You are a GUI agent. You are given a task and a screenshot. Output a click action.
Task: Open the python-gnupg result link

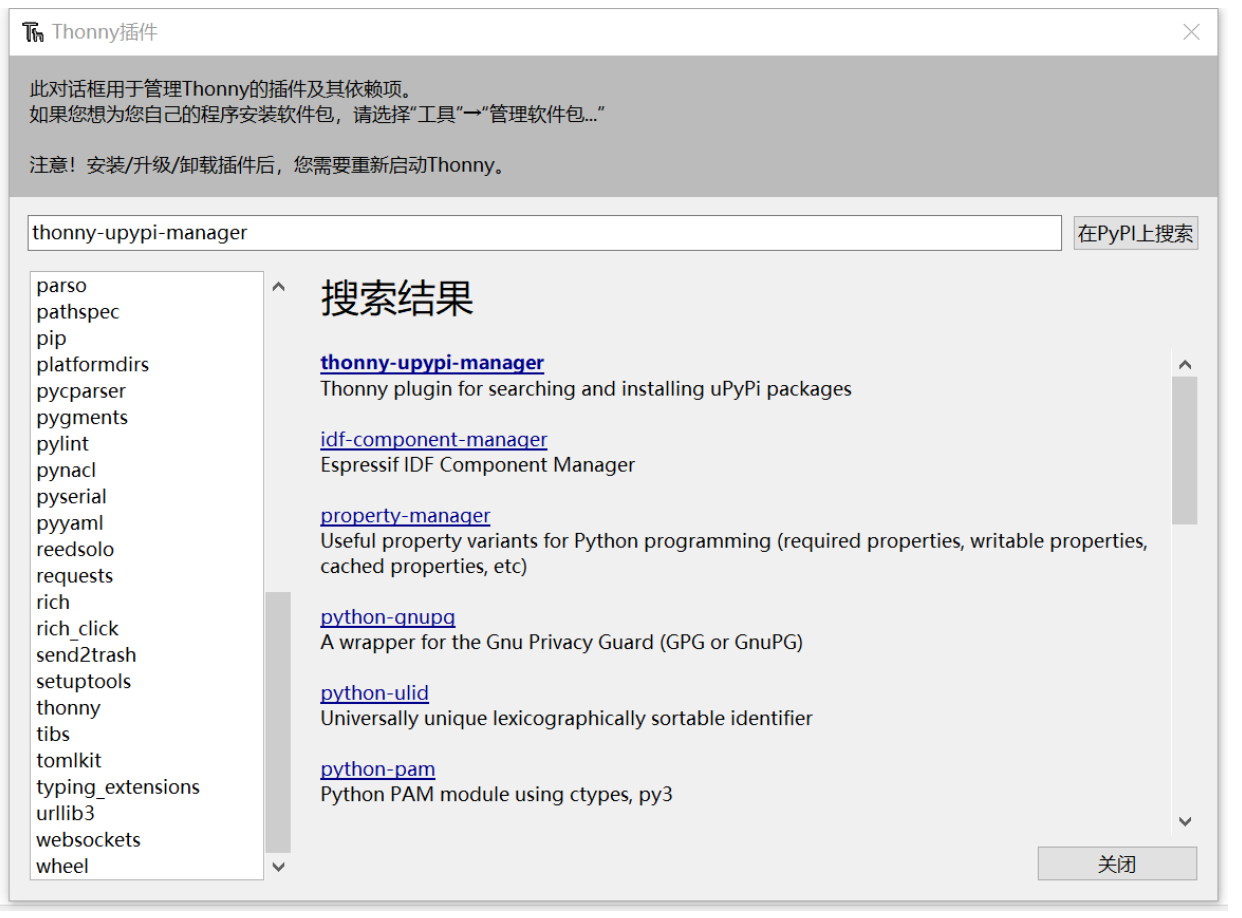(x=387, y=617)
